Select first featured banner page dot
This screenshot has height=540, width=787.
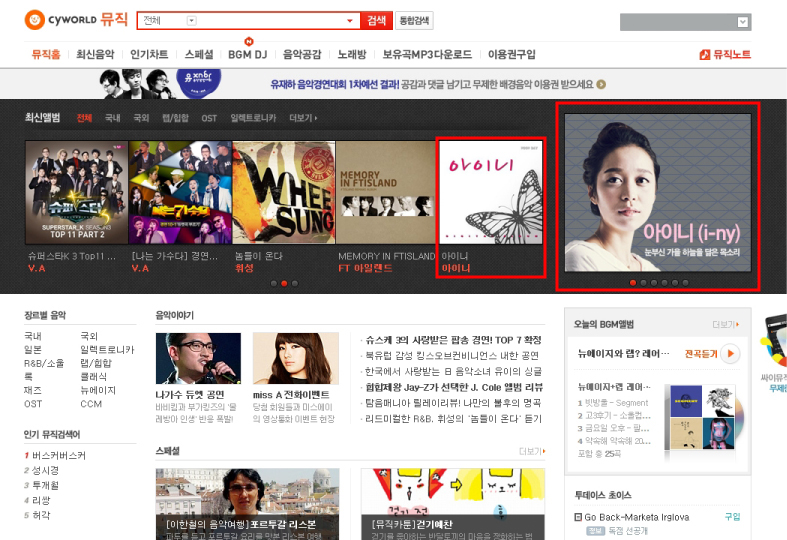[633, 283]
